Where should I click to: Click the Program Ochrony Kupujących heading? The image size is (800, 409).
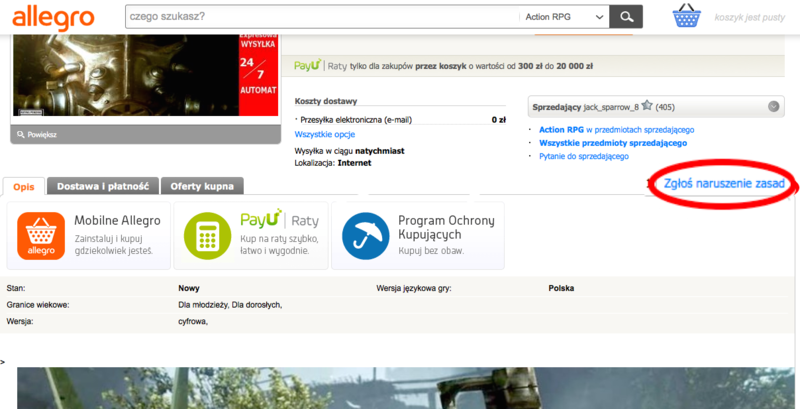pyautogui.click(x=446, y=227)
